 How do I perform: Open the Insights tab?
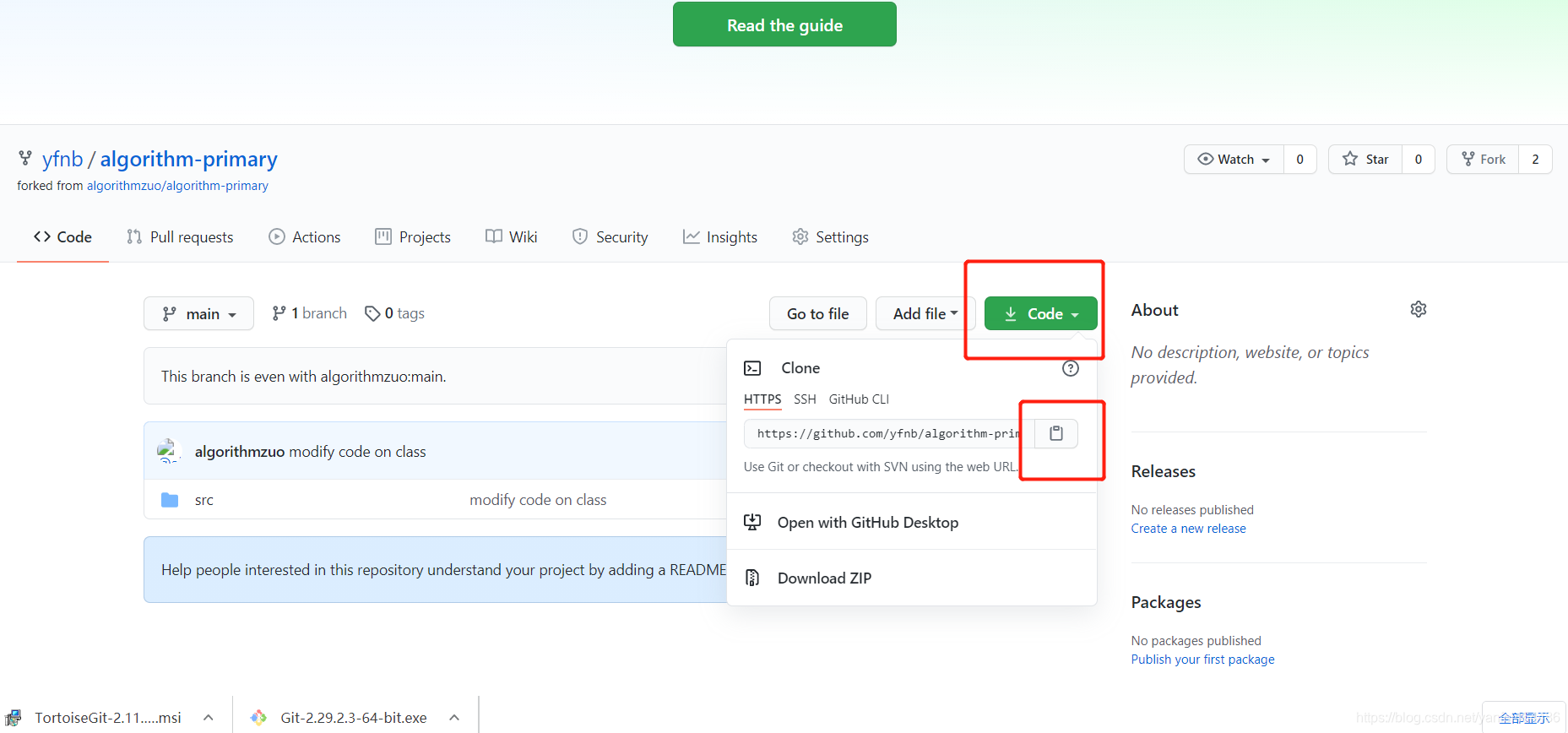(720, 237)
